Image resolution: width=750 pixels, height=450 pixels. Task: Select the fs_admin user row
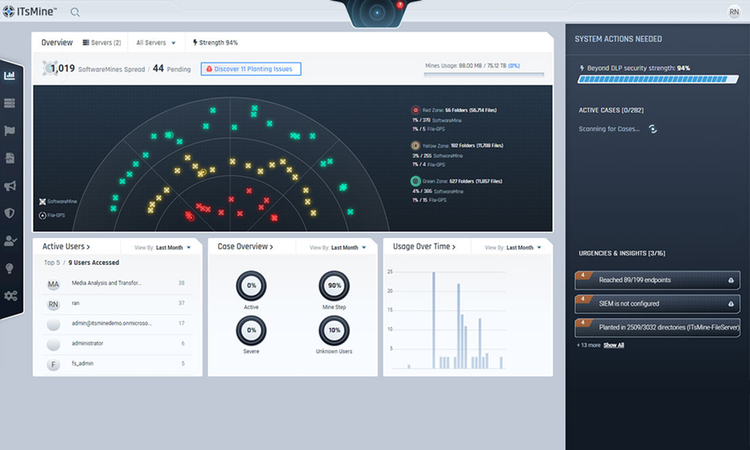[x=117, y=364]
